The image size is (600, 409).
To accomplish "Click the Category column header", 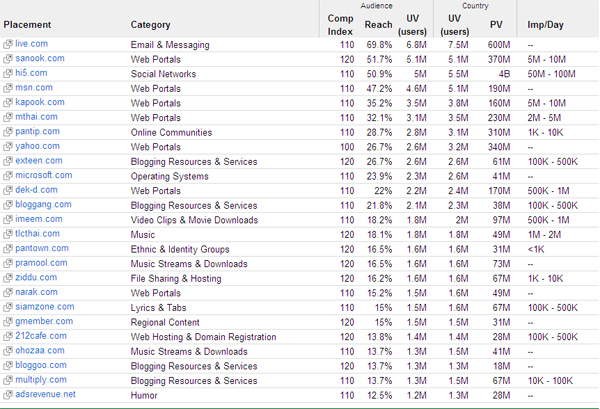I will pos(150,25).
